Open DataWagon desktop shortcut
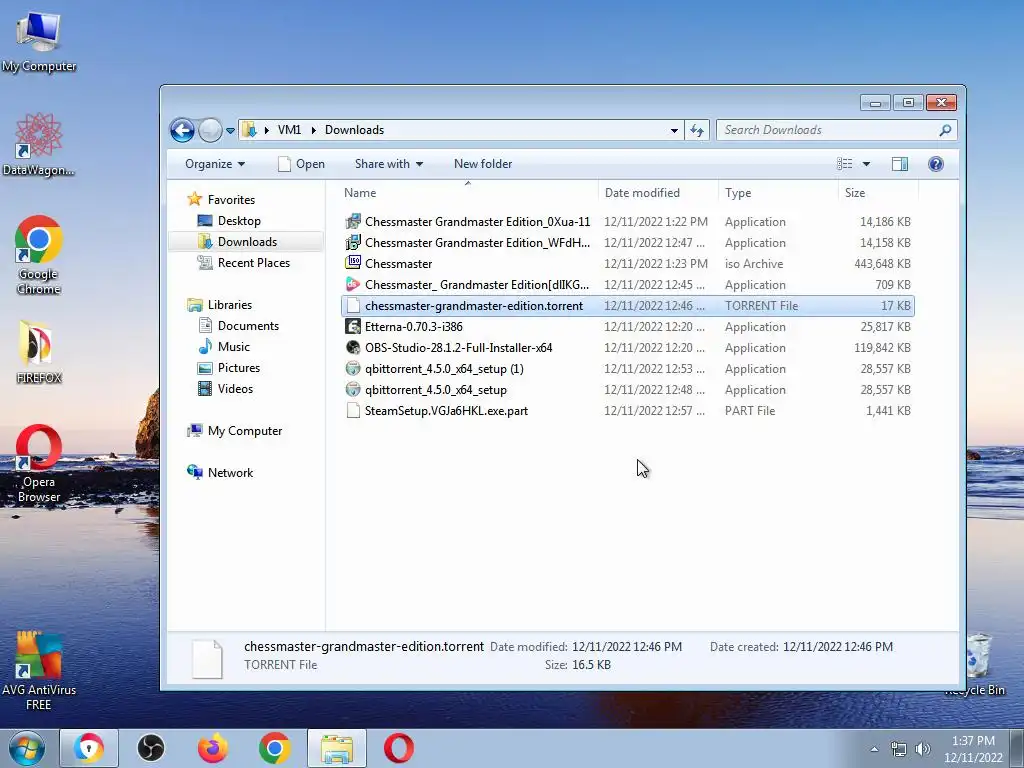 coord(39,144)
